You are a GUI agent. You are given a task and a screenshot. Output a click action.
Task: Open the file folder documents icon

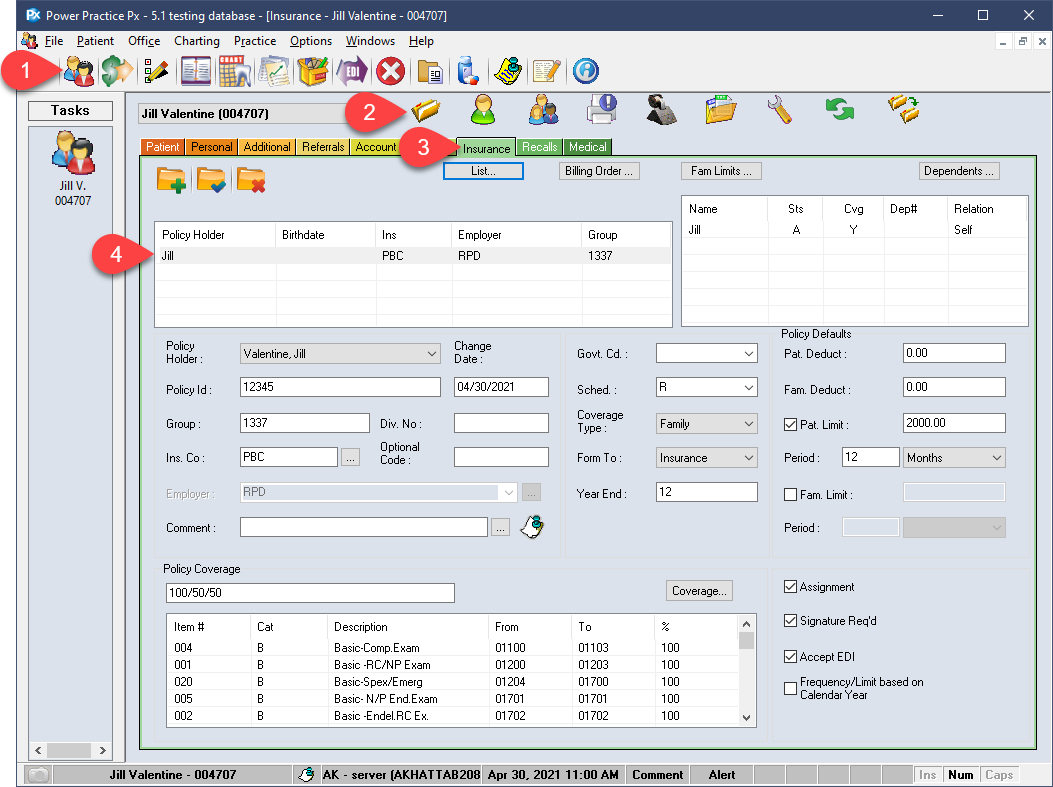[x=721, y=109]
